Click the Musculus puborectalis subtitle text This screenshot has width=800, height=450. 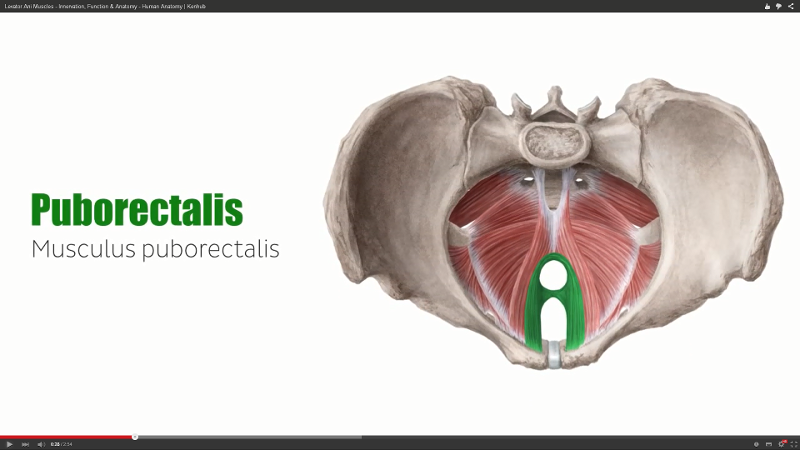155,249
